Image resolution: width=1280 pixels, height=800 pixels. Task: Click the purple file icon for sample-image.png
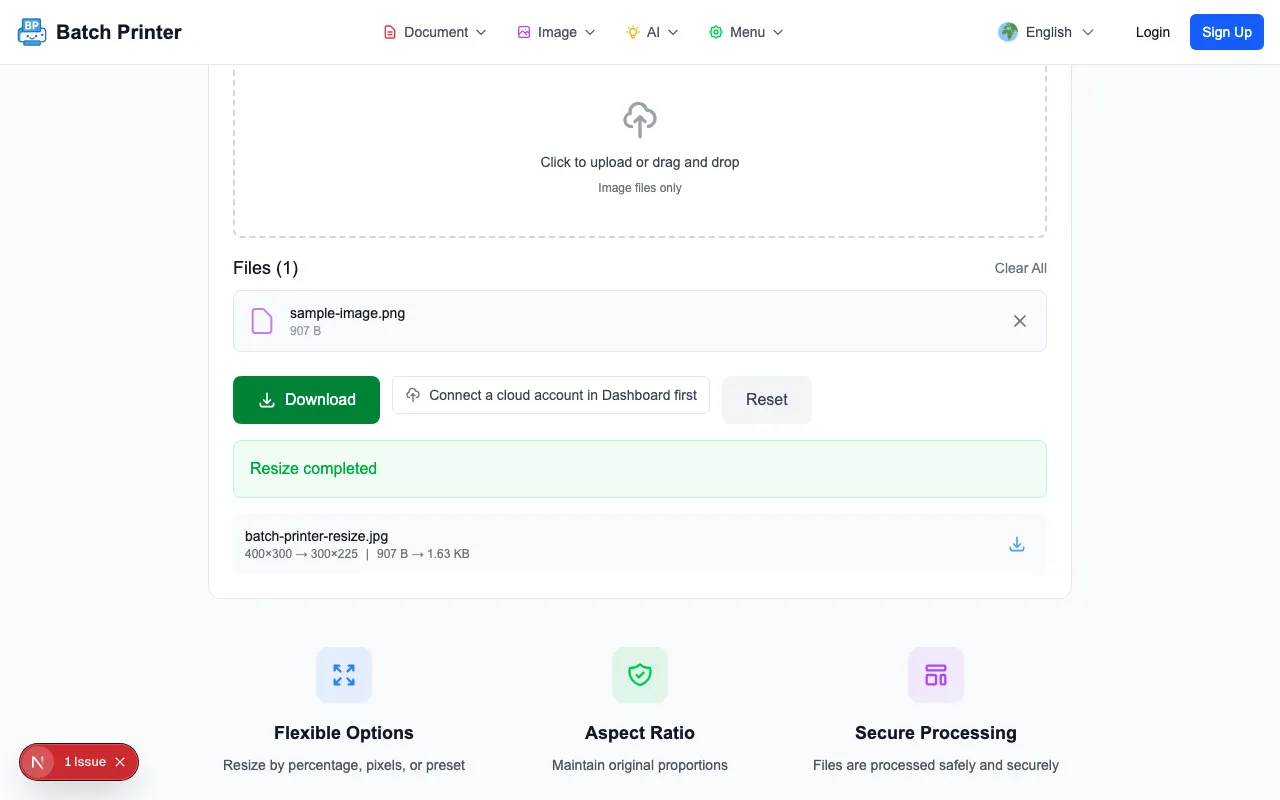tap(262, 321)
